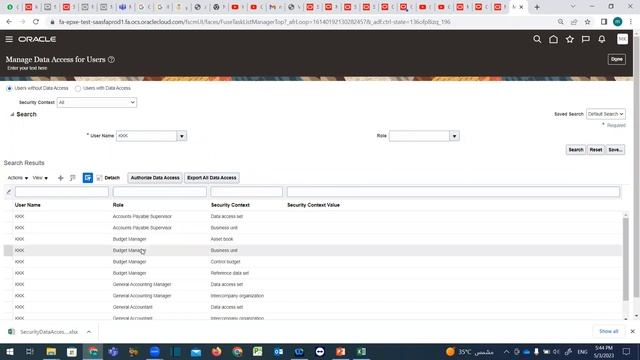
Task: Open the browser share icon
Action: pyautogui.click(x=574, y=22)
